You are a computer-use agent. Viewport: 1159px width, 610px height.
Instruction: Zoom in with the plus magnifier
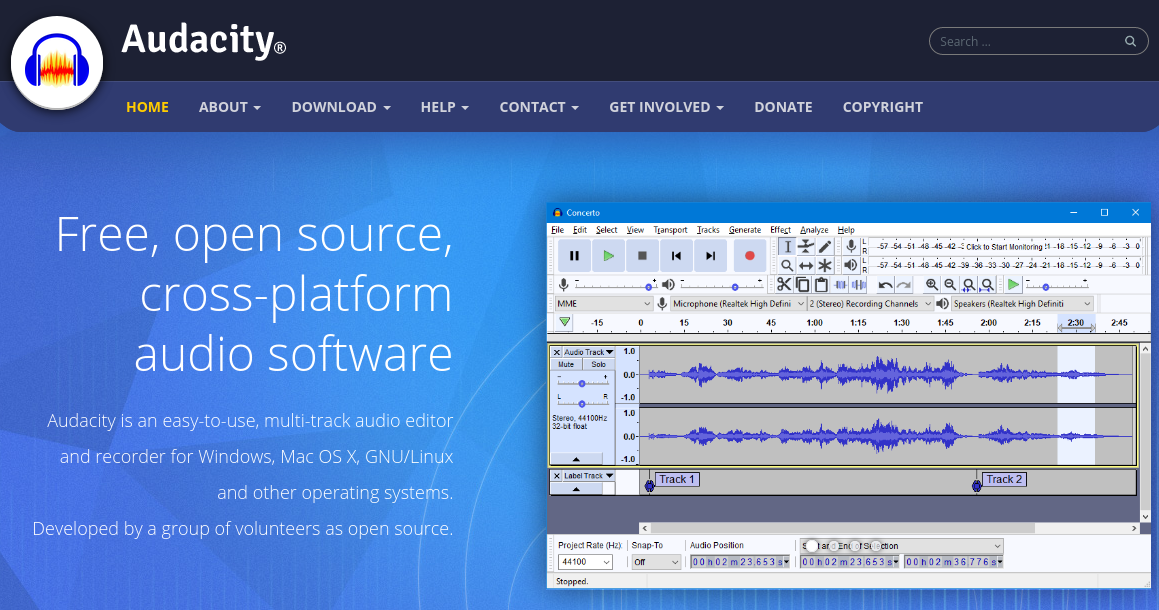point(932,285)
